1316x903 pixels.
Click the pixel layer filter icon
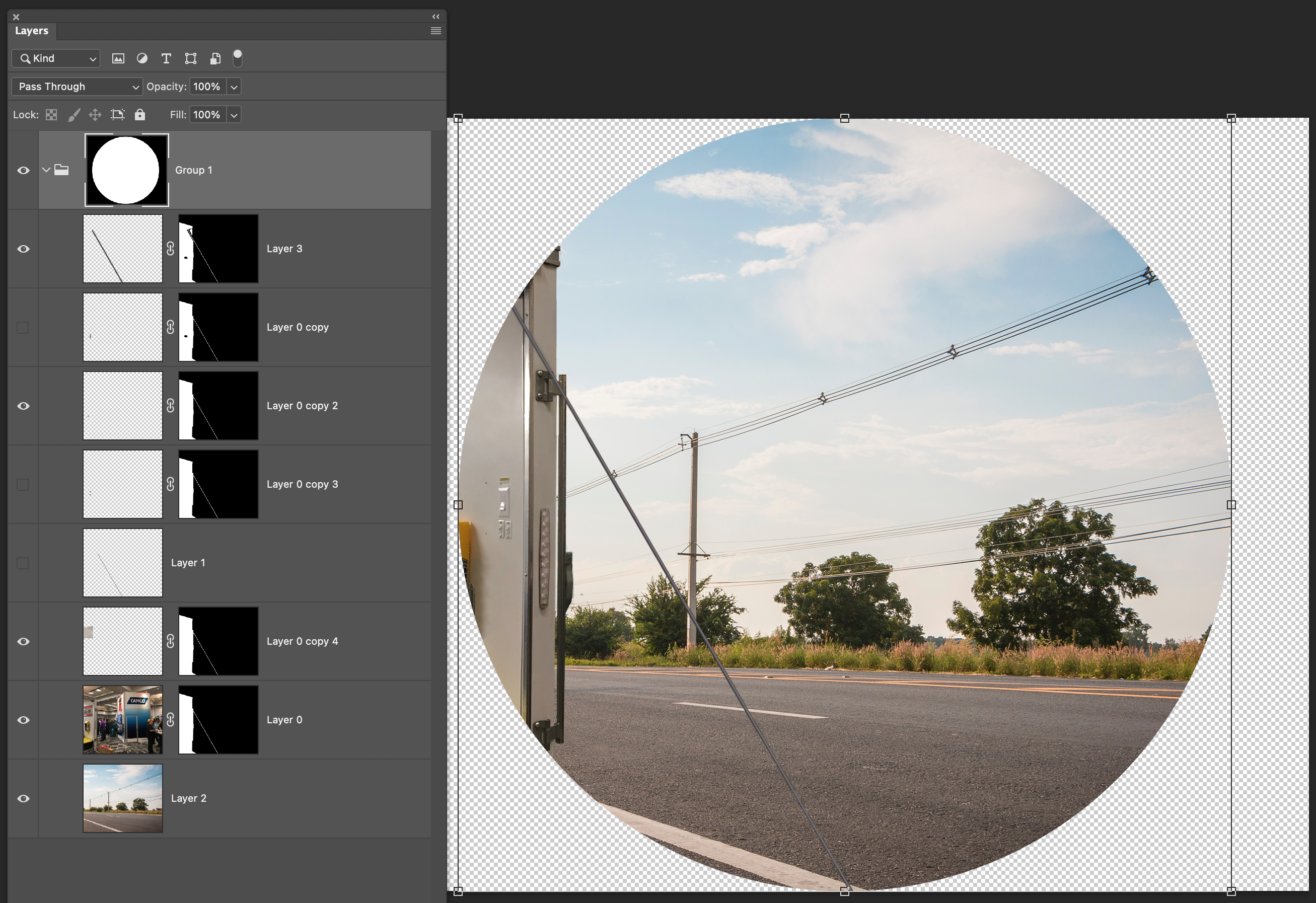(118, 58)
